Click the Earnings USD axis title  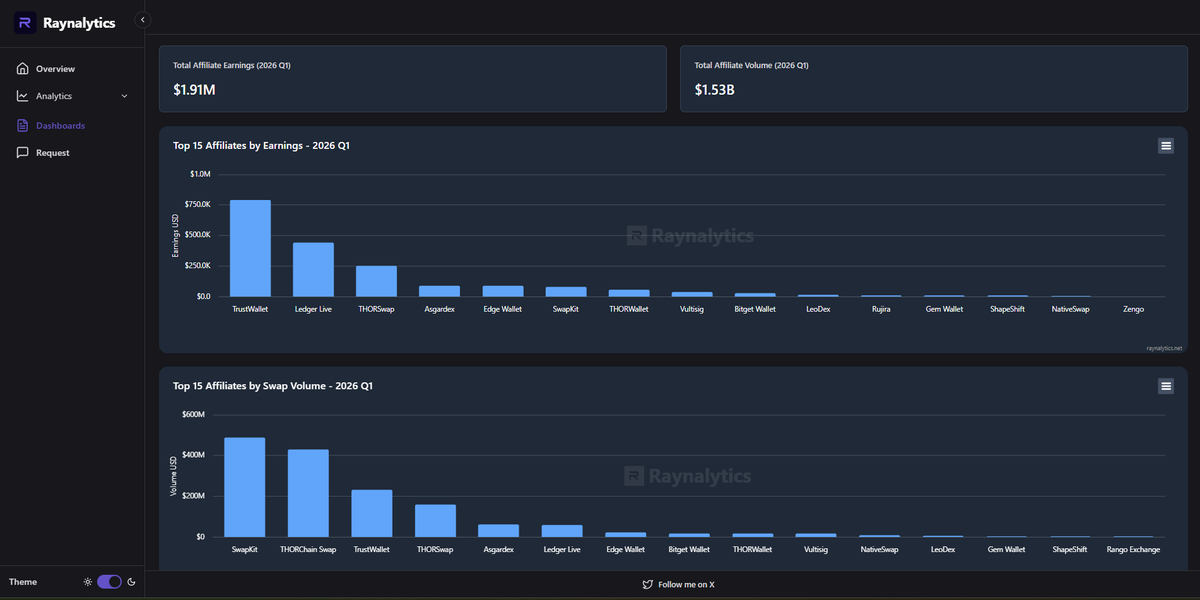[x=175, y=235]
